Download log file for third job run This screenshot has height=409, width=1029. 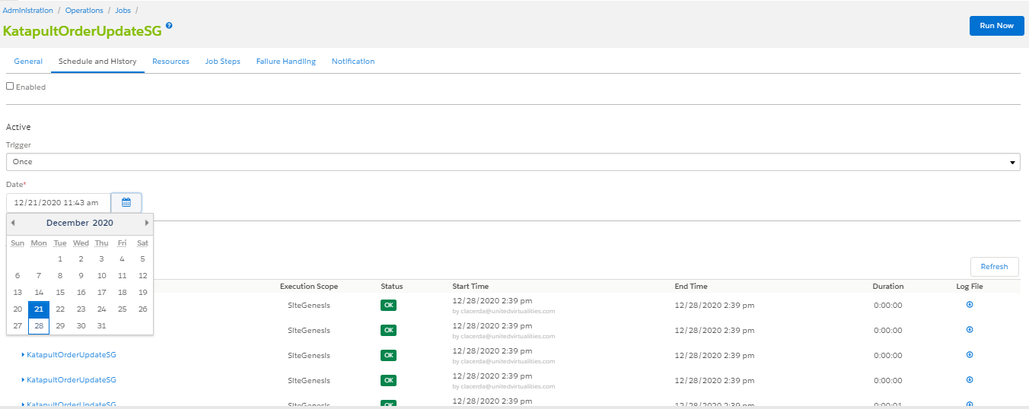point(969,355)
